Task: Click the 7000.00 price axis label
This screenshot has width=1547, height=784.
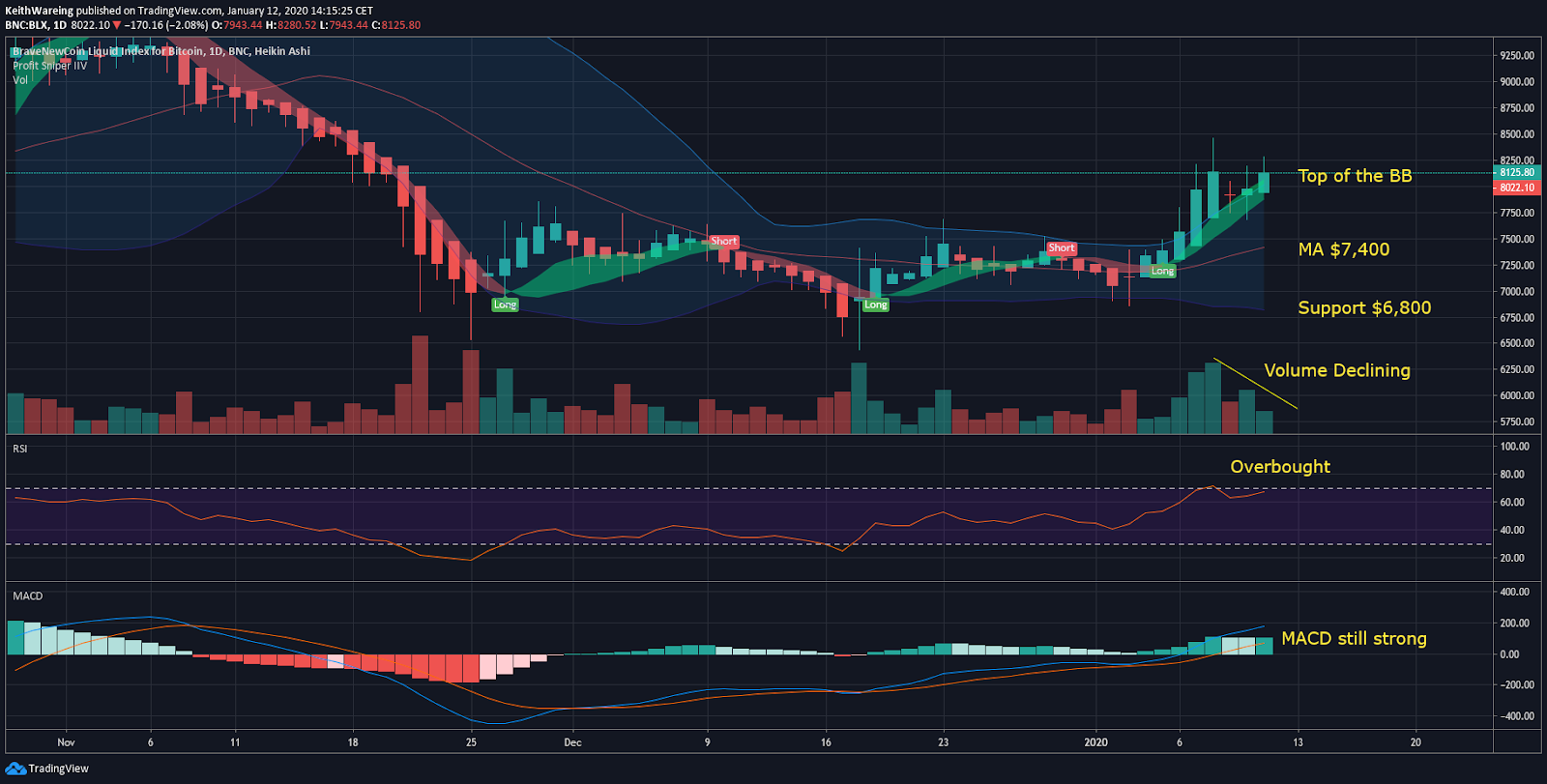Action: [1517, 291]
